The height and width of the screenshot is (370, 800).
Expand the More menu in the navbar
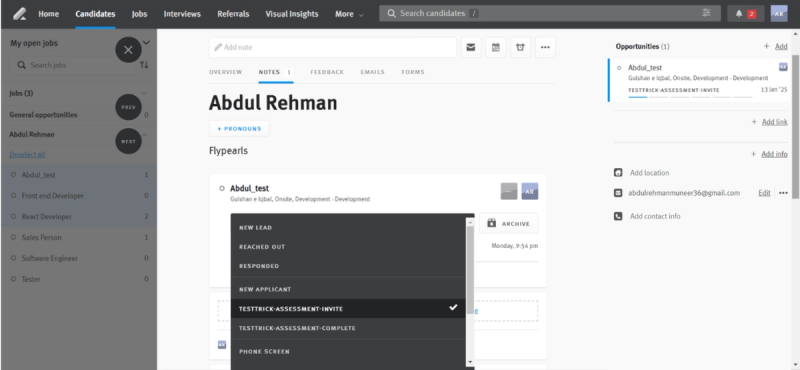pyautogui.click(x=349, y=14)
